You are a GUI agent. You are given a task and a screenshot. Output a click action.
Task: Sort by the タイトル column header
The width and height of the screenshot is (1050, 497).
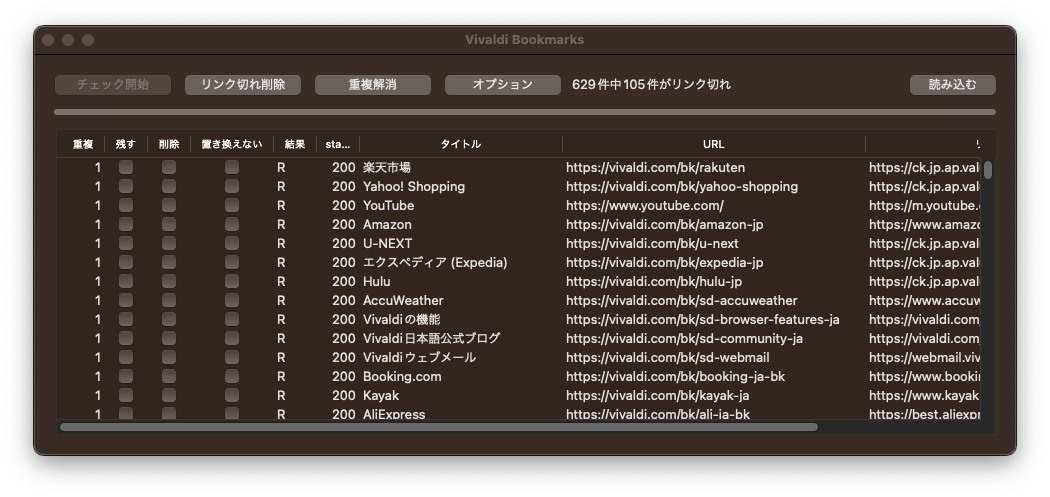(460, 144)
